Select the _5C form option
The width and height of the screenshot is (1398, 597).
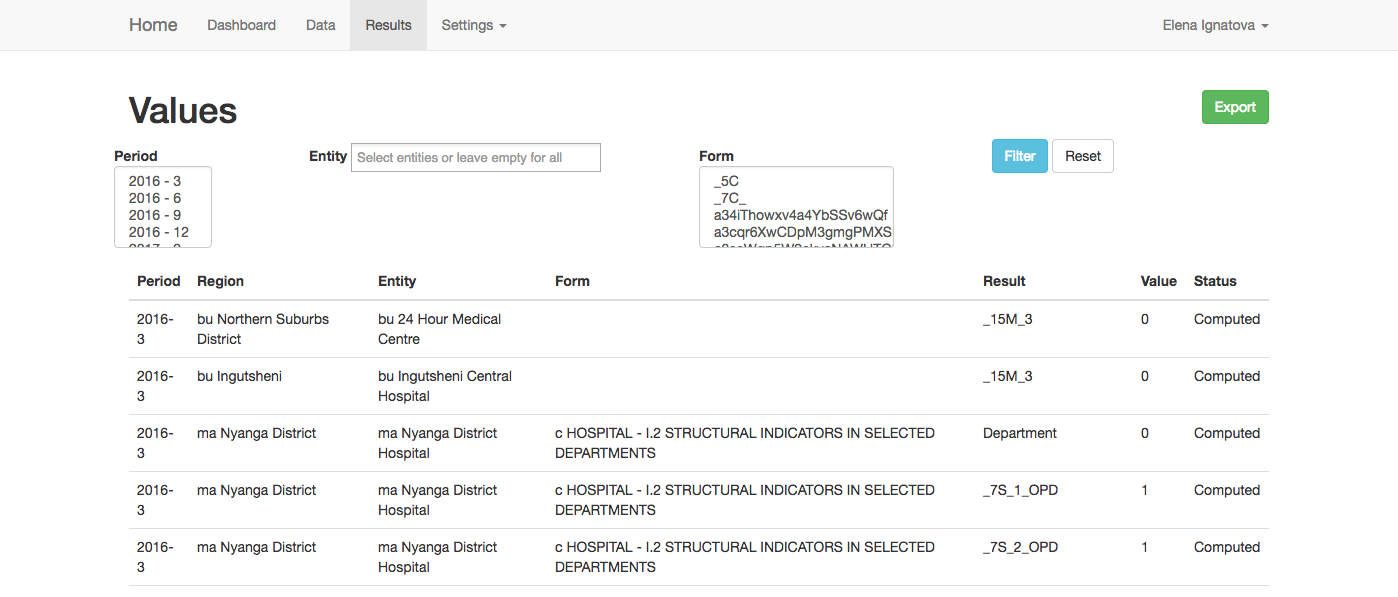[x=726, y=181]
